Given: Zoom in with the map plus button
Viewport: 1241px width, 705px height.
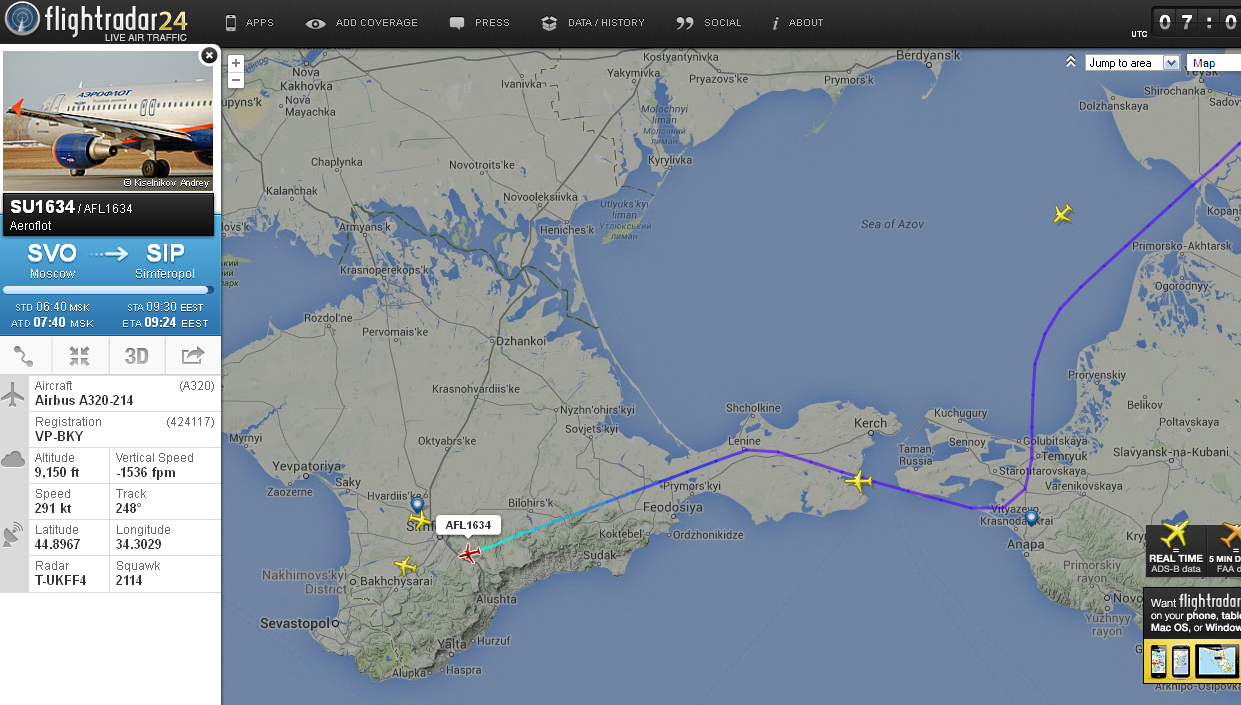Looking at the screenshot, I should [236, 63].
